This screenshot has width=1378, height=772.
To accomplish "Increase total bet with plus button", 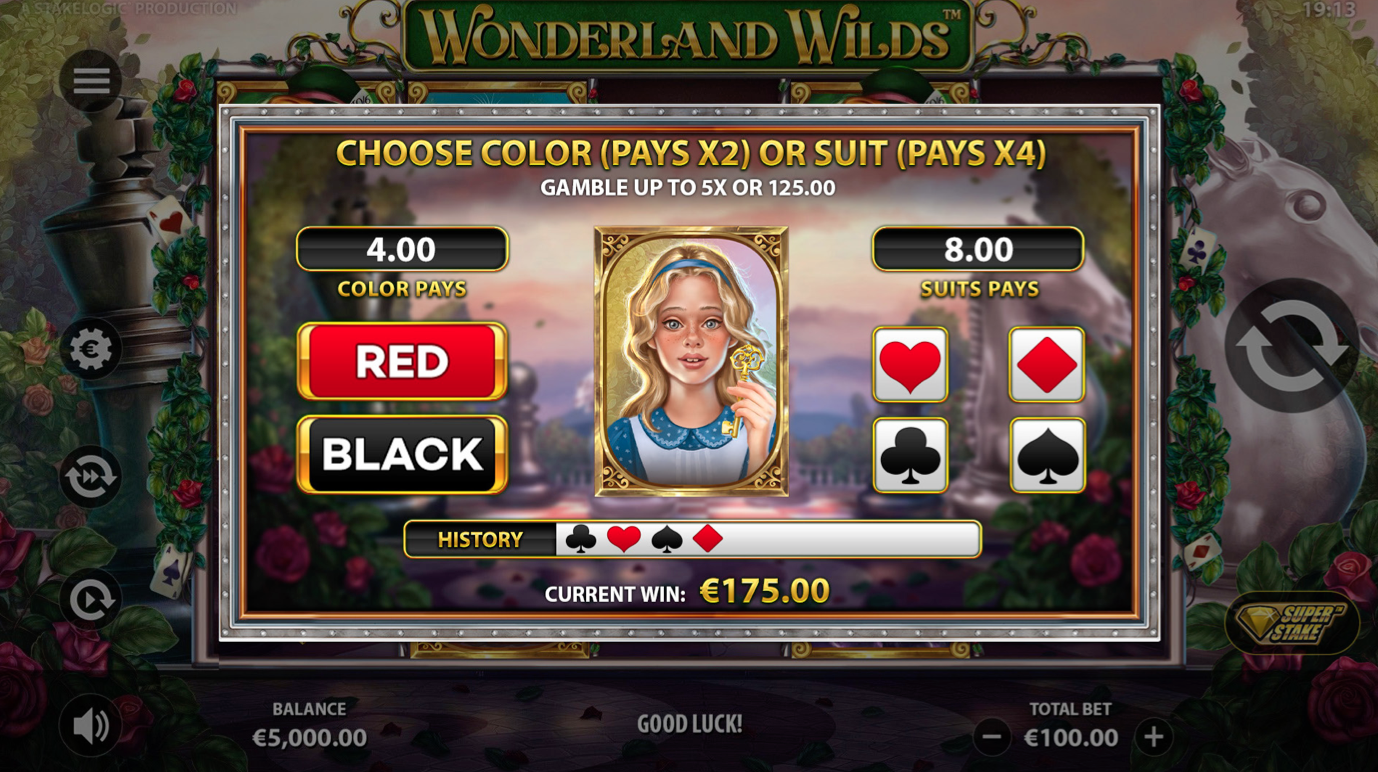I will click(1153, 738).
